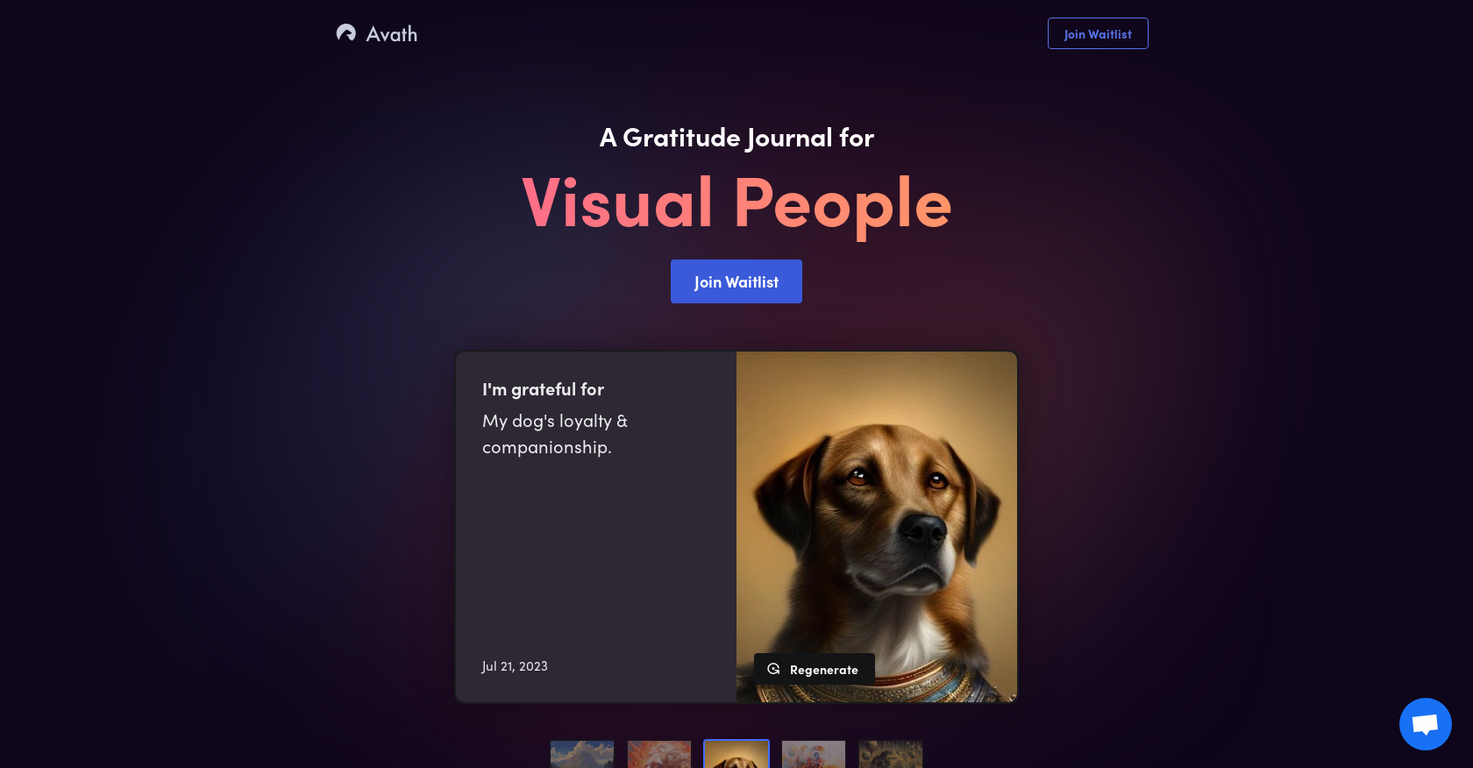Click the Avath logo icon

(x=346, y=33)
